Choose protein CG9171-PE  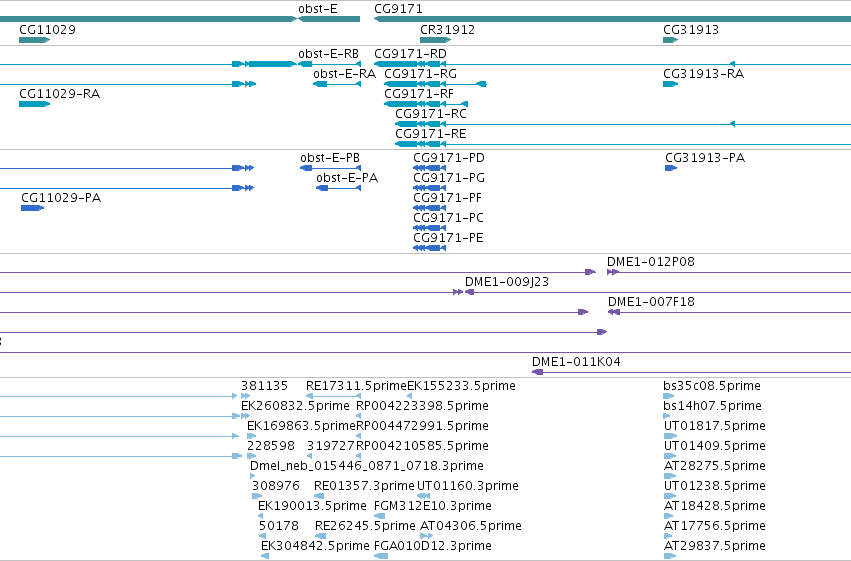pyautogui.click(x=448, y=238)
